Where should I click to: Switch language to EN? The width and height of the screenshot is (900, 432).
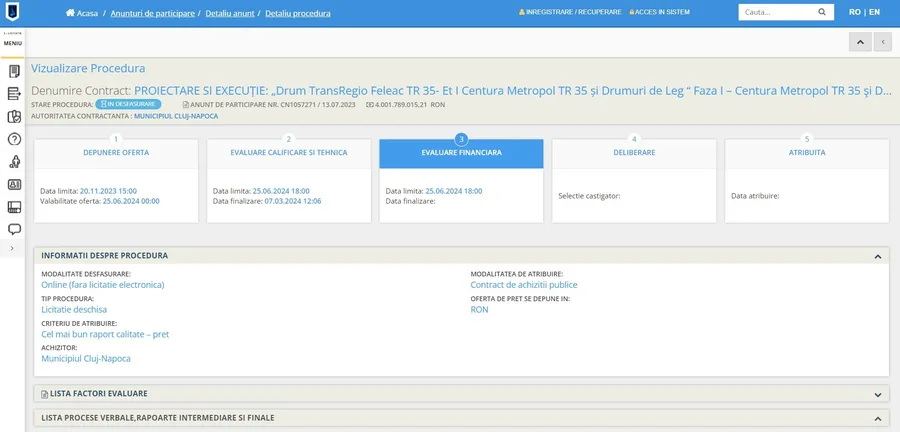[x=874, y=13]
